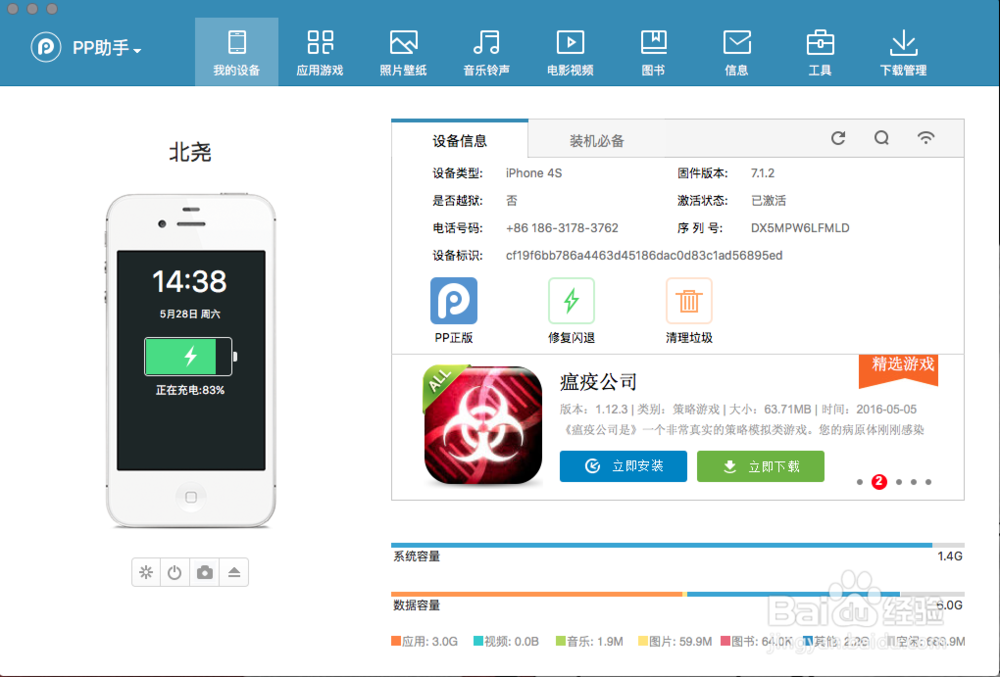
Task: Click the 立即安装 button
Action: (623, 466)
